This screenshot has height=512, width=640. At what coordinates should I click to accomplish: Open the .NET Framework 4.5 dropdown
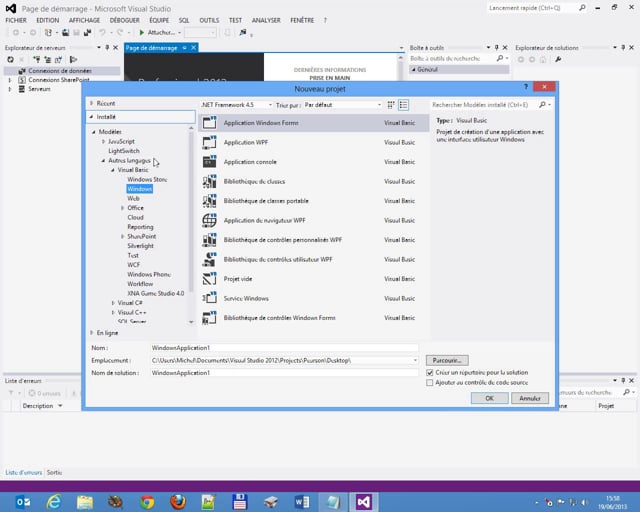click(236, 105)
